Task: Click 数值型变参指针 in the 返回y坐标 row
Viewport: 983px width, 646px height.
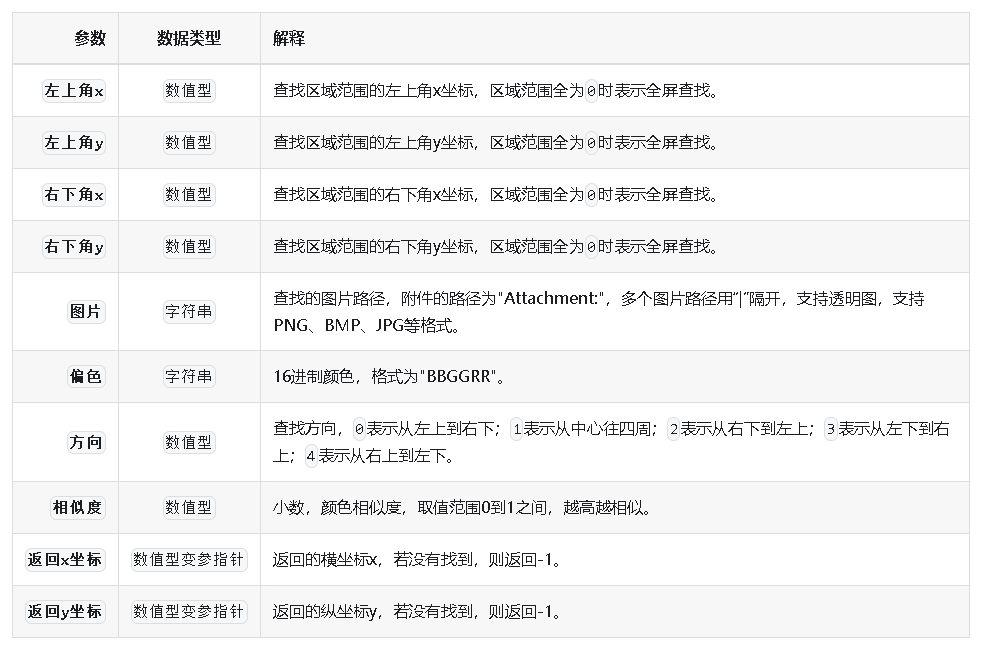Action: [189, 612]
